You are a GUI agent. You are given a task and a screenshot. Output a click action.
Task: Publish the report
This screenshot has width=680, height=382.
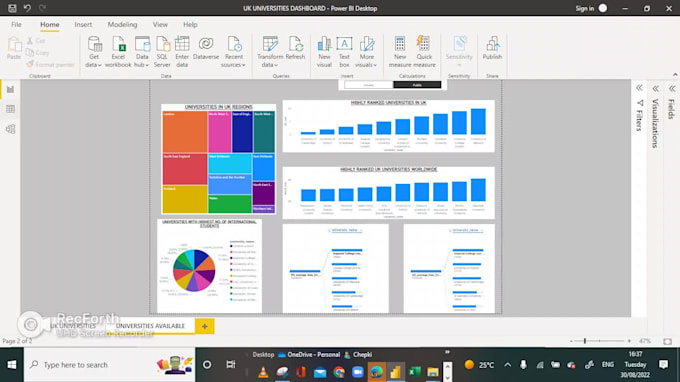click(492, 49)
